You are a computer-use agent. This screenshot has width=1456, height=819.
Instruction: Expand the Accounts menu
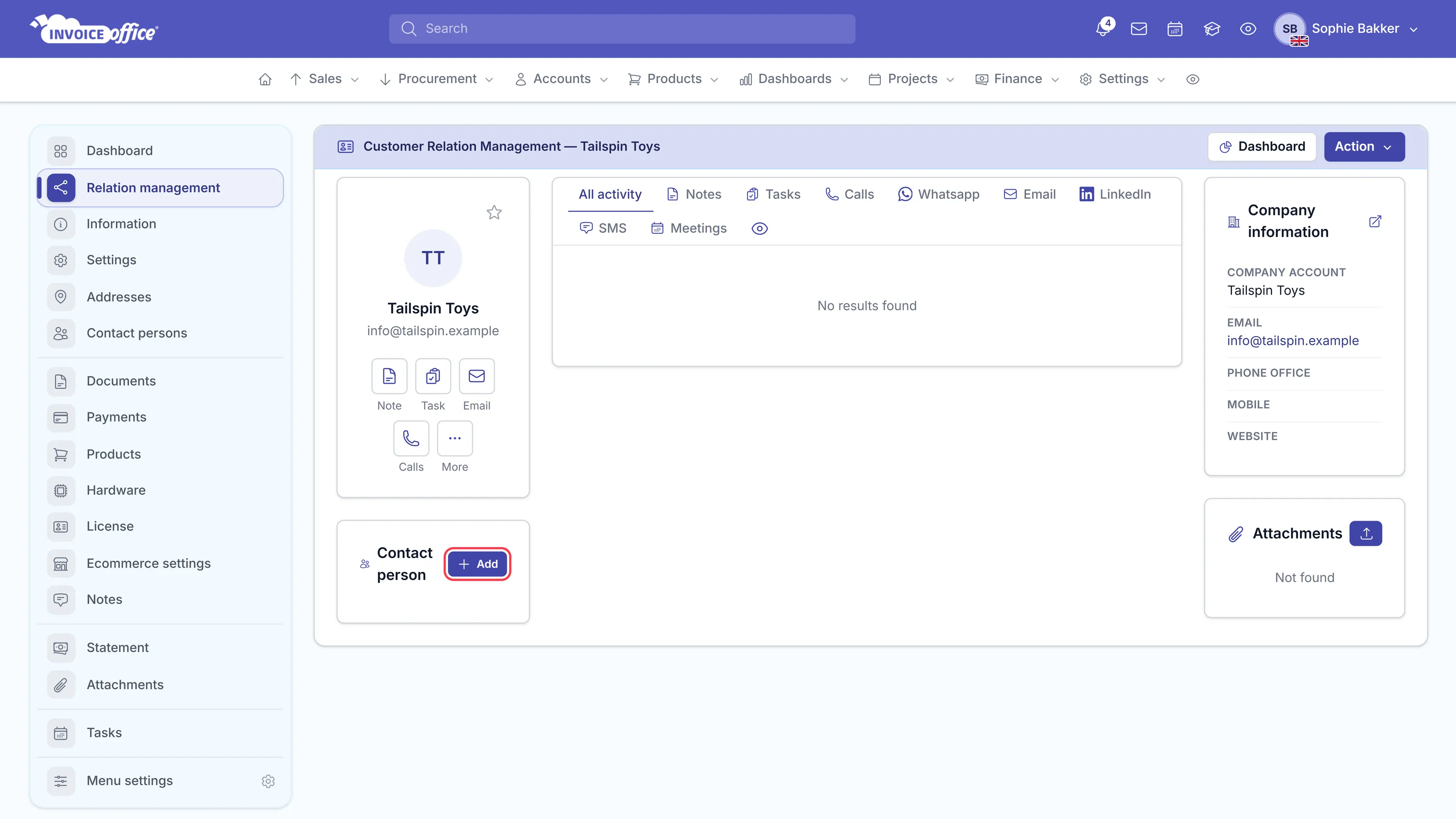pos(561,79)
